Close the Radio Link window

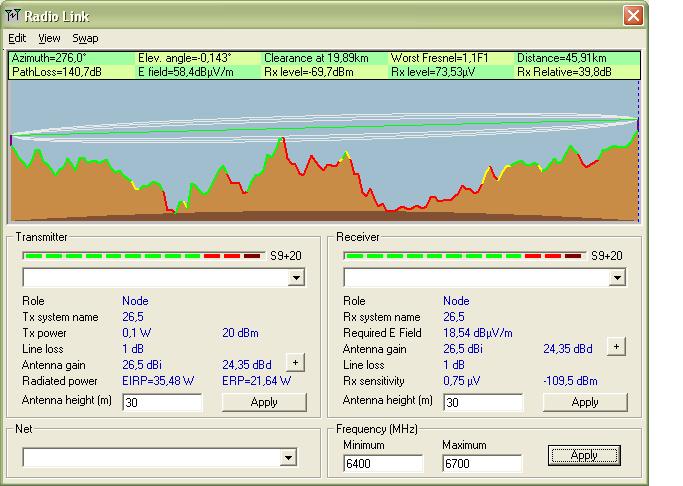coord(632,15)
